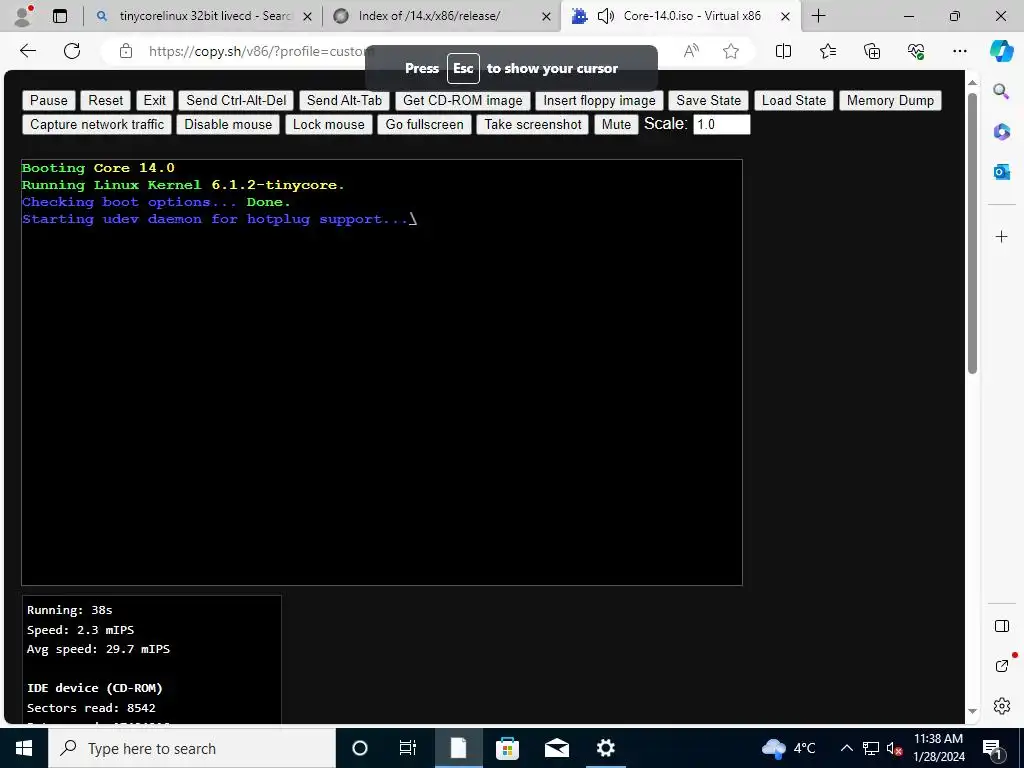Open Microsoft Store taskbar icon
This screenshot has height=768, width=1024.
point(507,748)
